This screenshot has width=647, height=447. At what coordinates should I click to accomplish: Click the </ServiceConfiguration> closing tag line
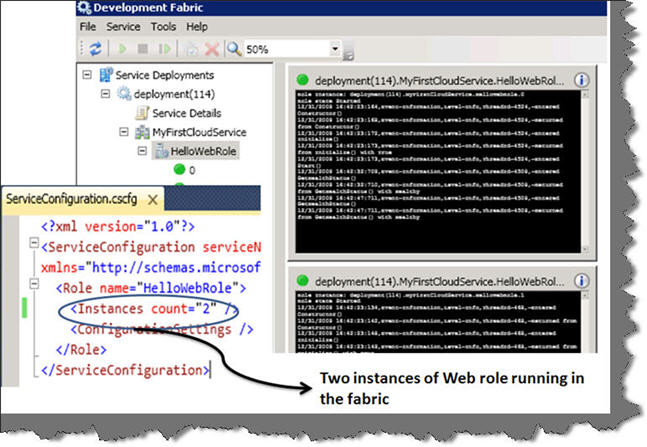point(125,370)
